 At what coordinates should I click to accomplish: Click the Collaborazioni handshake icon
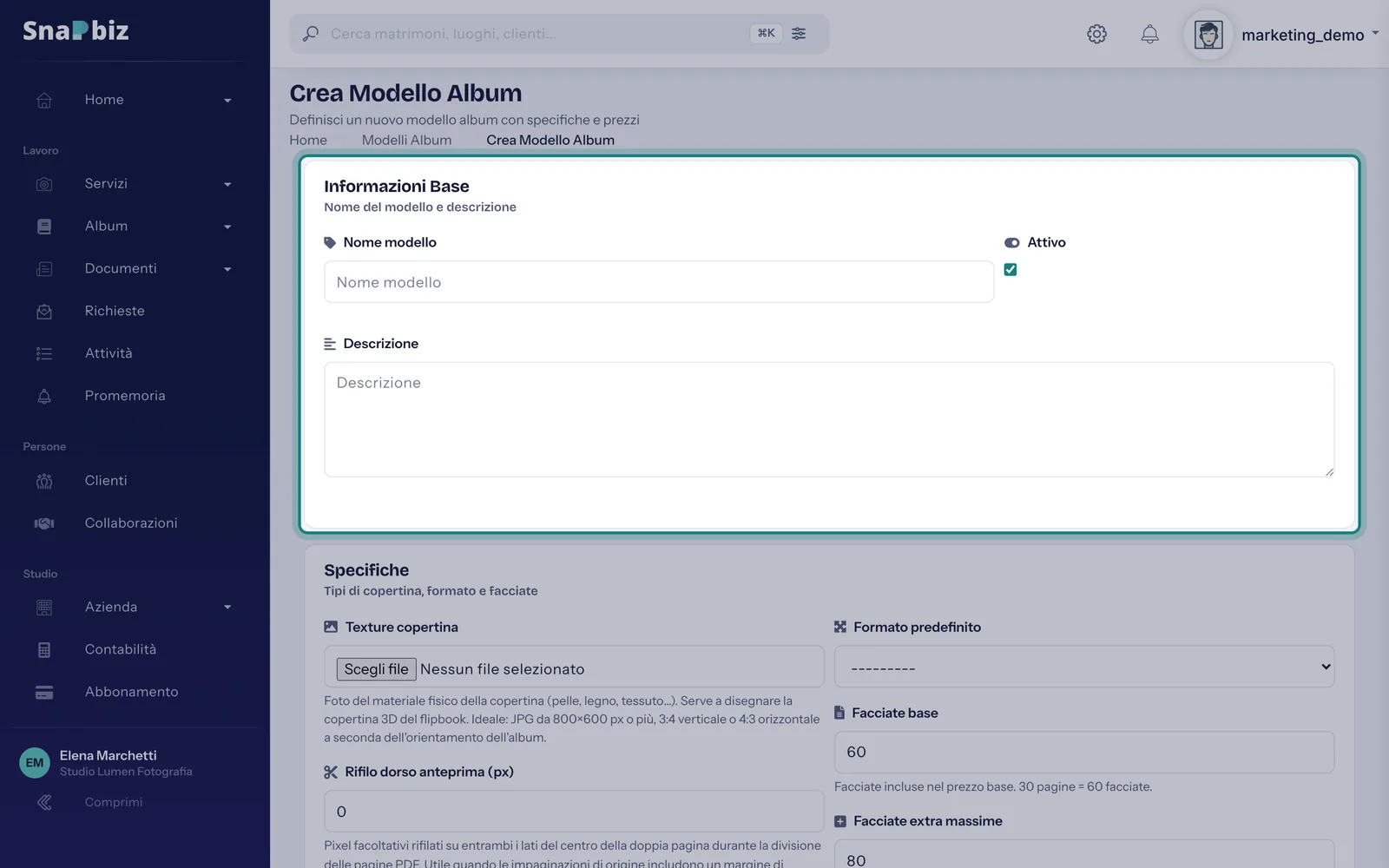44,523
